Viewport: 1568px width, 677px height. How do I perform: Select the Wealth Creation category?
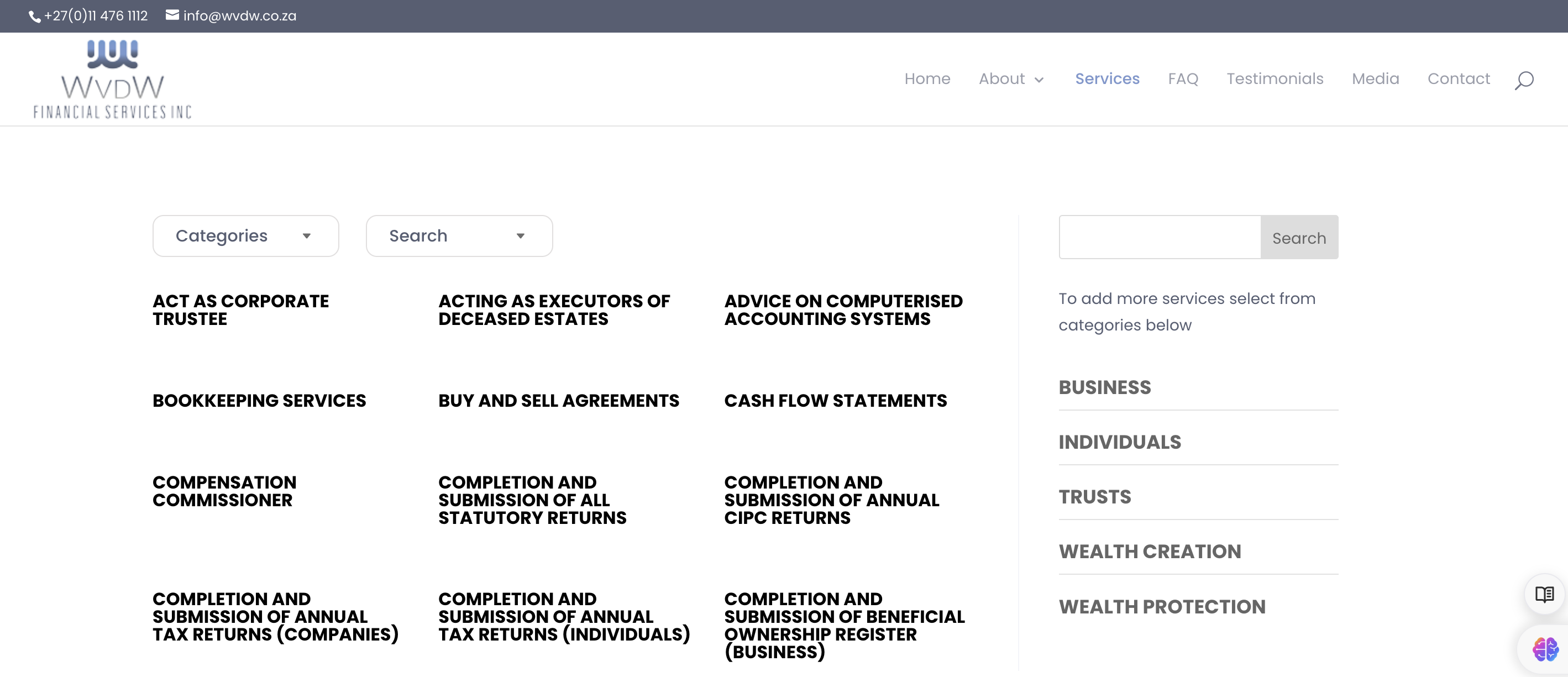click(1149, 552)
